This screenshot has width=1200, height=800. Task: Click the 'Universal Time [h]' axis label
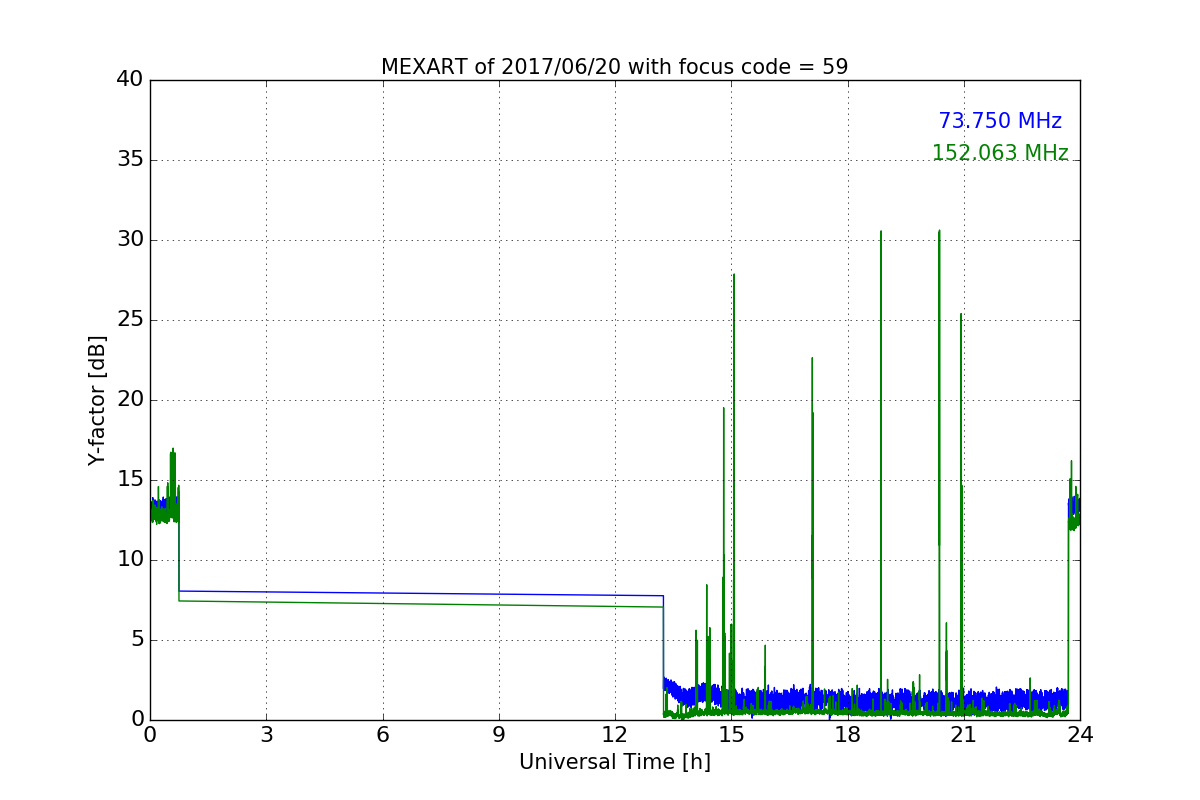click(x=615, y=762)
